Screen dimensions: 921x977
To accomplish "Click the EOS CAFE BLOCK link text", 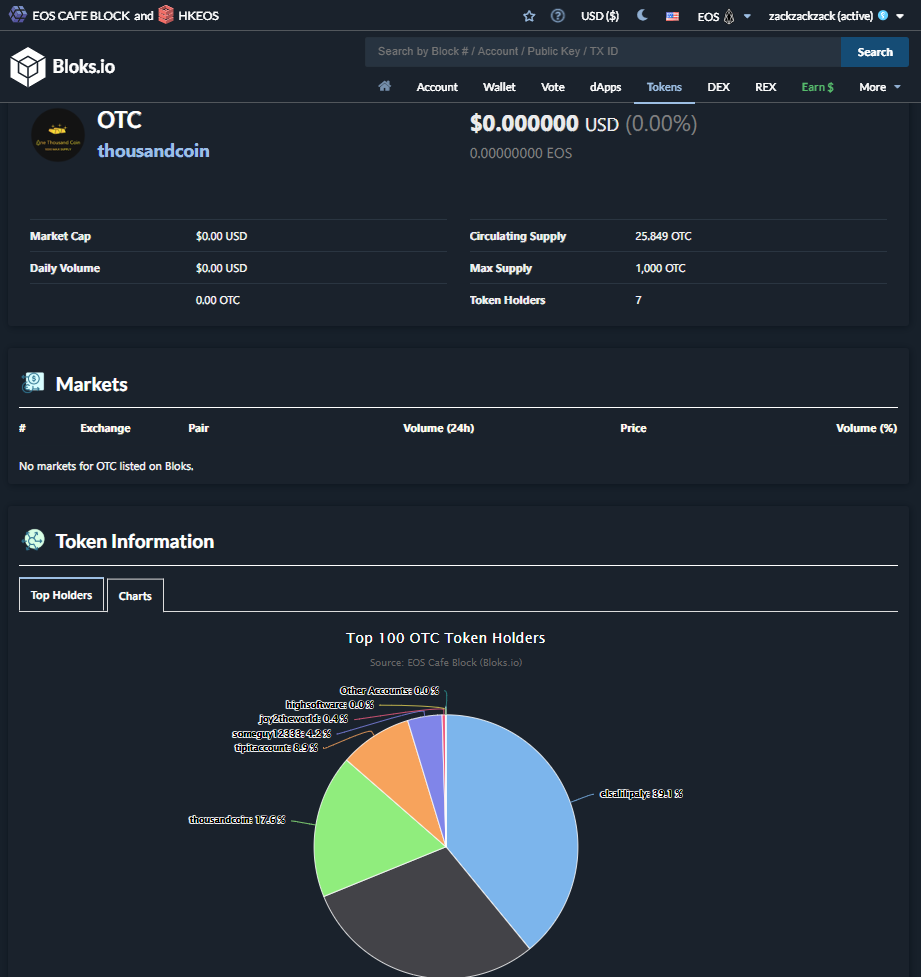I will click(x=81, y=16).
